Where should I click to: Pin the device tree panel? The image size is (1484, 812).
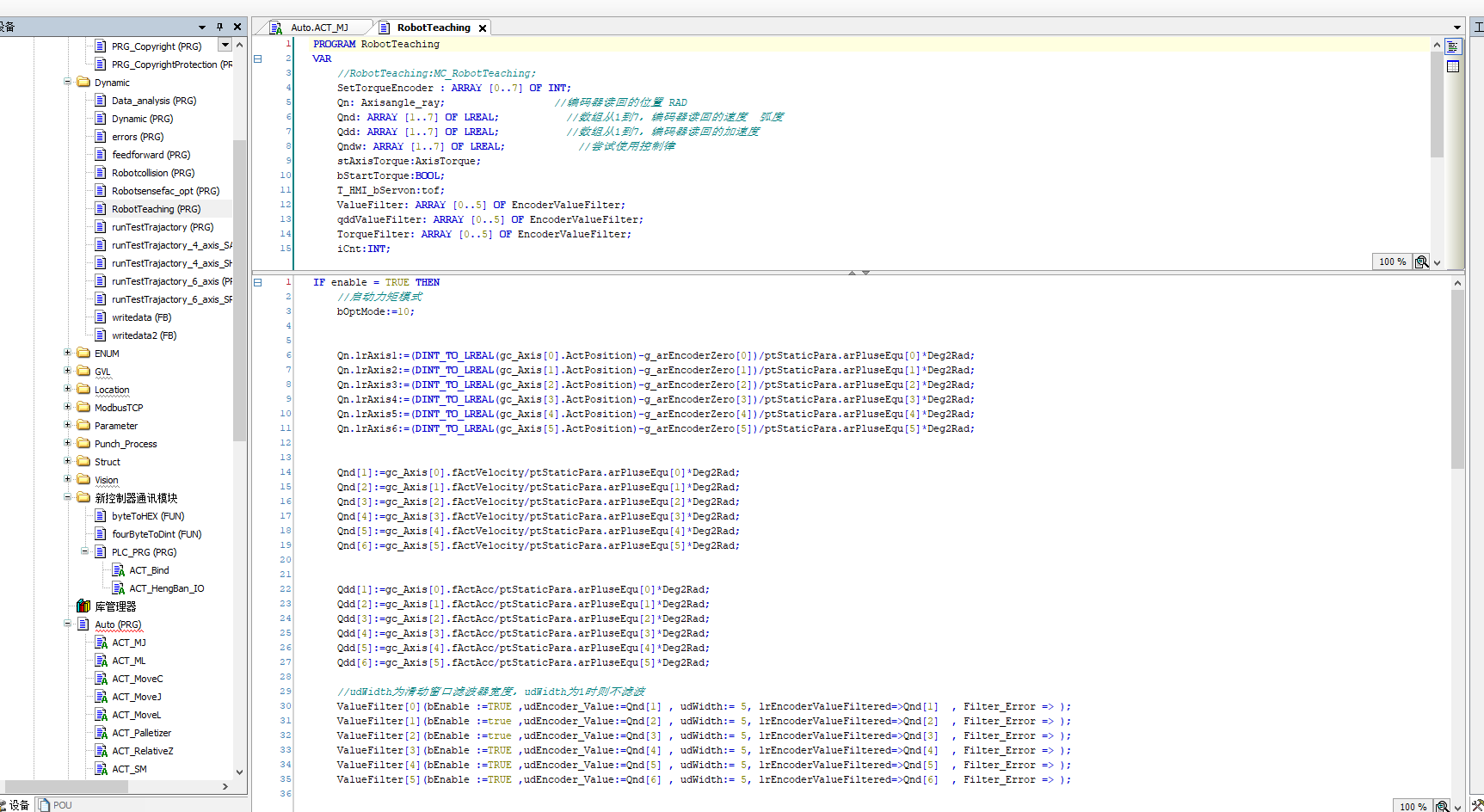(219, 27)
